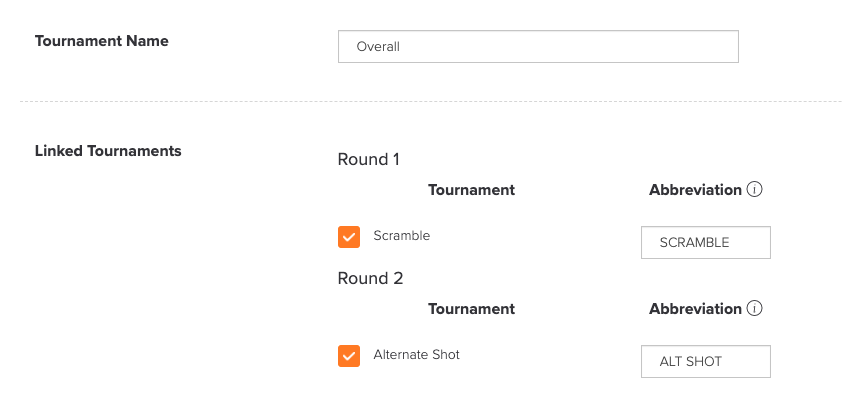Click the white checkmark beside Scramble
The width and height of the screenshot is (843, 406).
[x=349, y=237]
